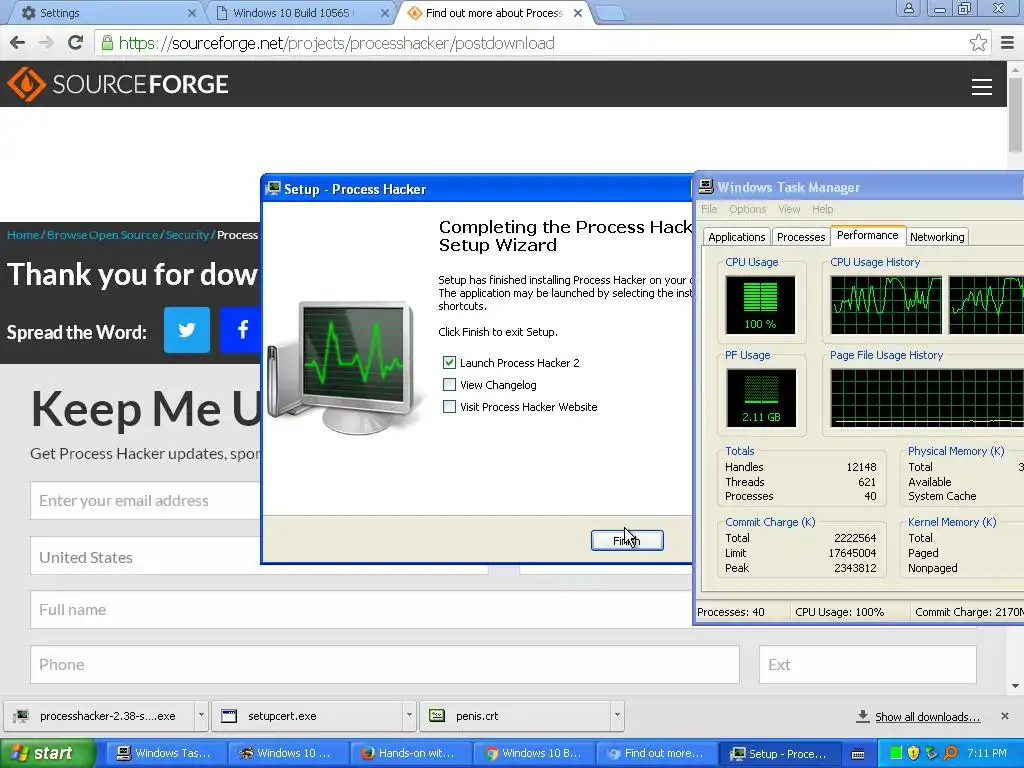The image size is (1024, 768).
Task: Open a new browser tab
Action: coord(611,13)
